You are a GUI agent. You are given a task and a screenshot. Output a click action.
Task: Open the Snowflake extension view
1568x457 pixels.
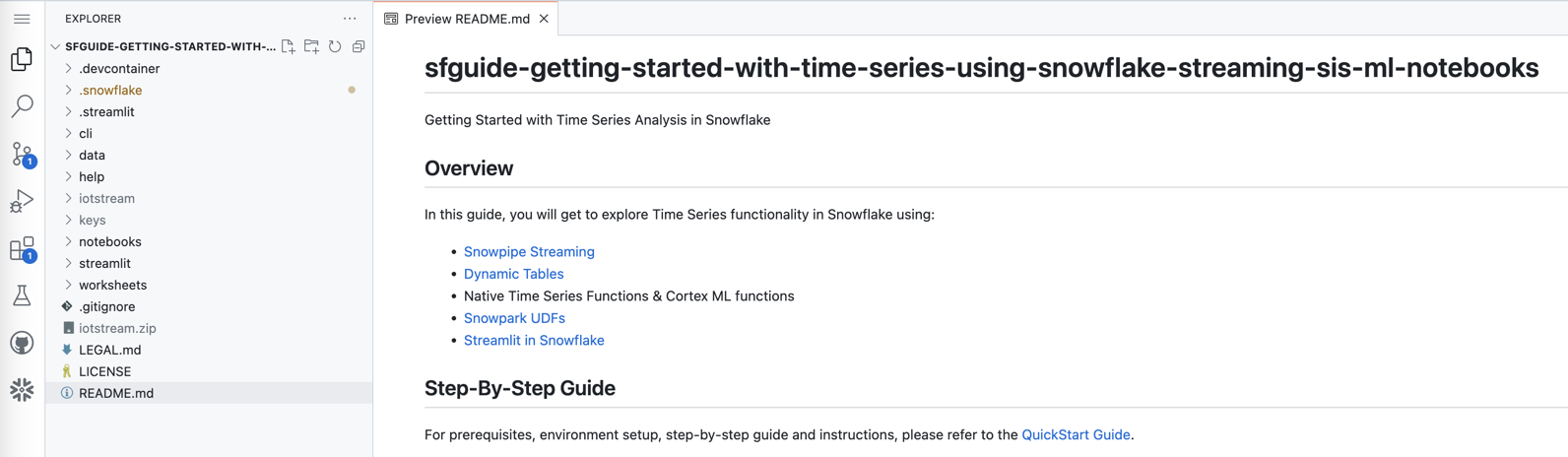pos(22,390)
